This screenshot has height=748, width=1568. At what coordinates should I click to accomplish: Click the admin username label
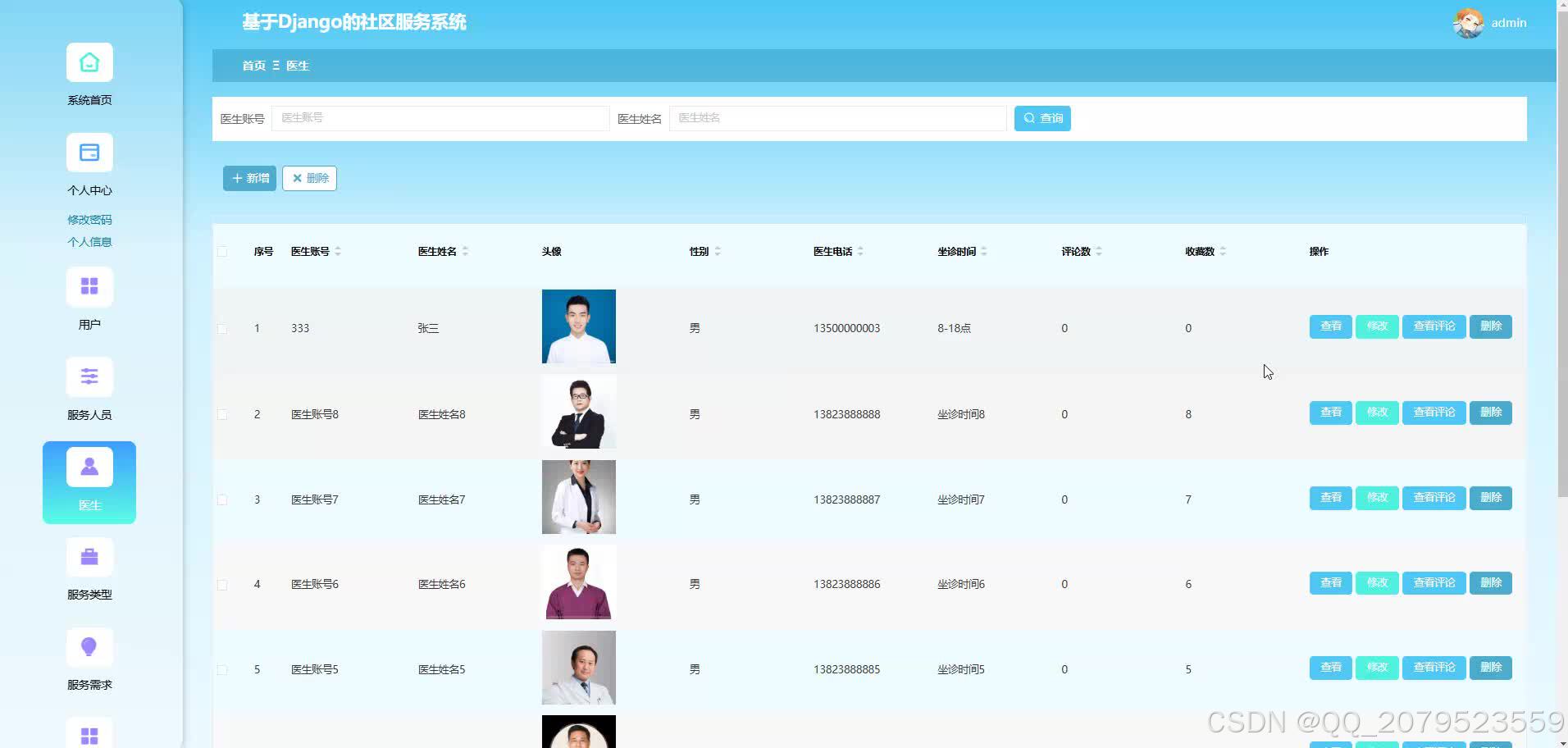coord(1508,23)
